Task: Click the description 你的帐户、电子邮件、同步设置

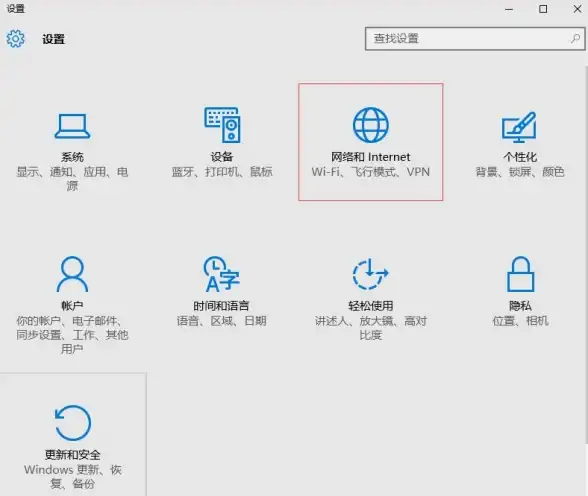Action: tap(72, 335)
